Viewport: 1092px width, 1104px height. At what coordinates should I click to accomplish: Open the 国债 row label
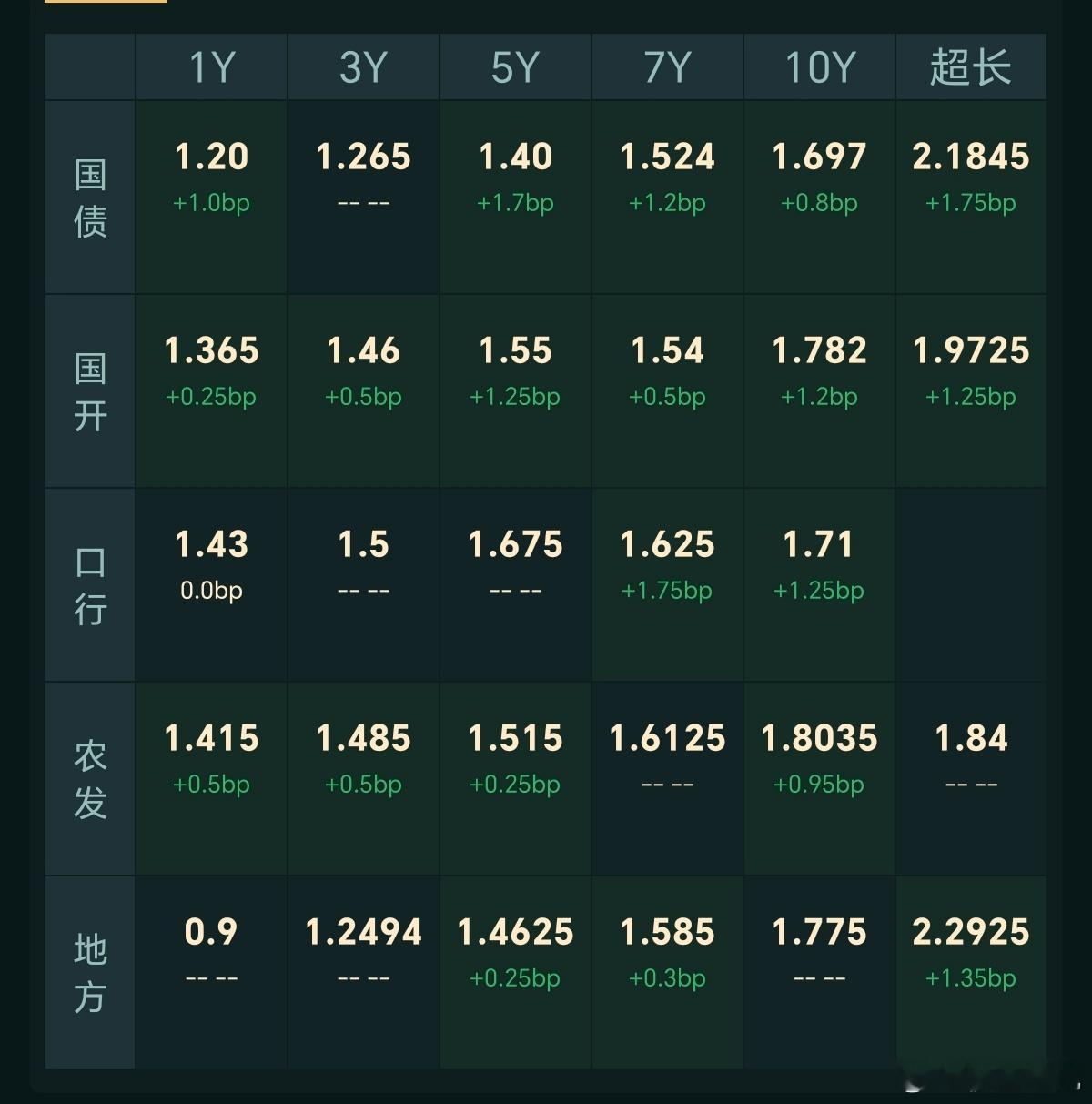tap(90, 198)
